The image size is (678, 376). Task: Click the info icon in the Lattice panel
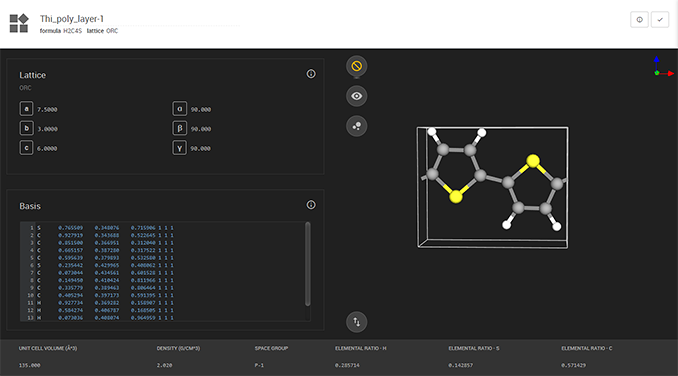[311, 74]
